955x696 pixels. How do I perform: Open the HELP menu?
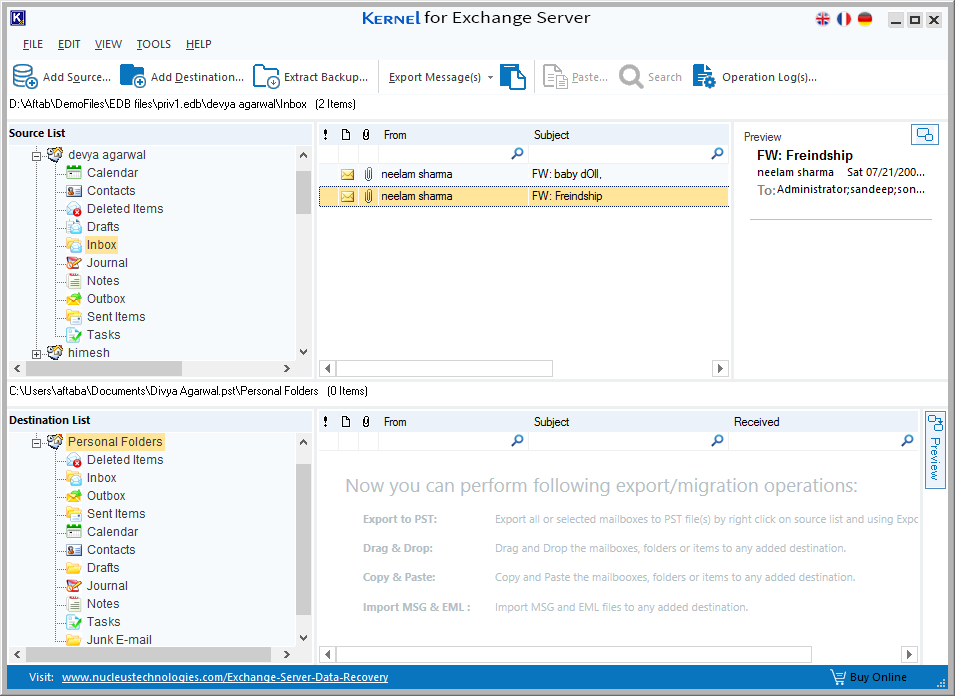tap(199, 44)
